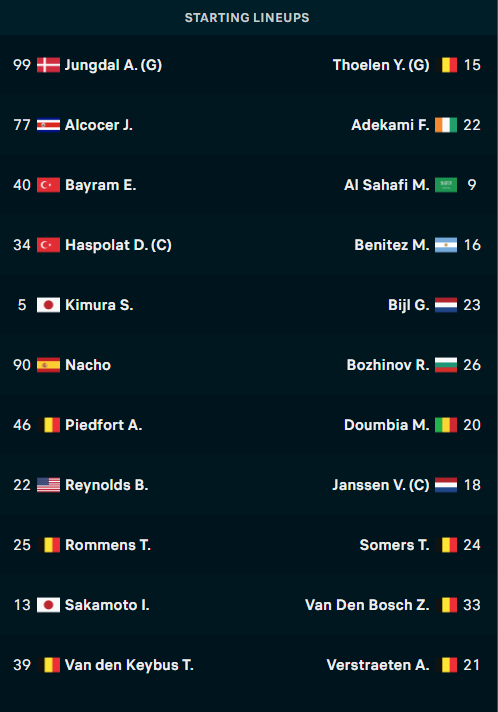
Task: Click the Starting Lineups header
Action: coord(247,18)
